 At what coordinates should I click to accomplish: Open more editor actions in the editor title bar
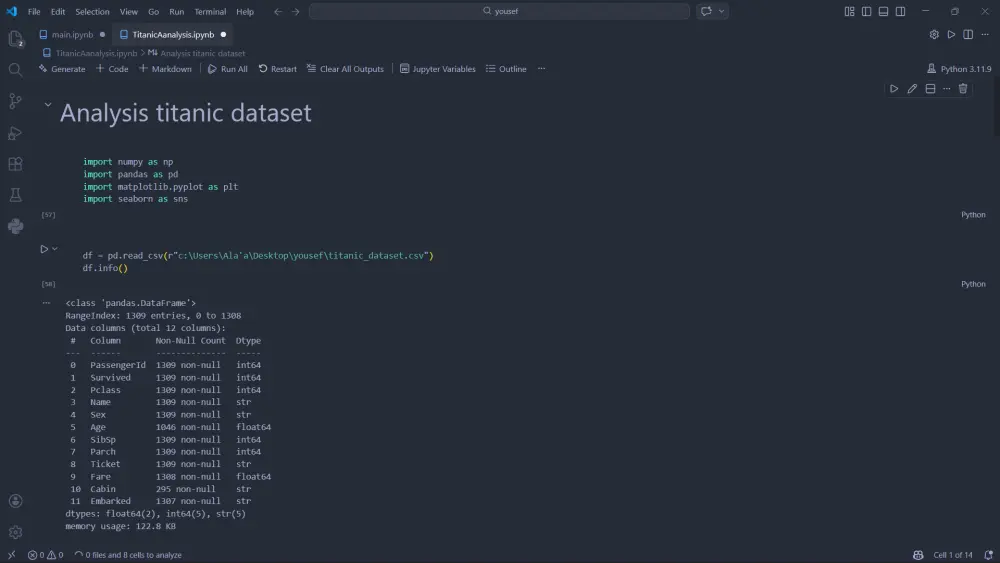click(x=985, y=34)
